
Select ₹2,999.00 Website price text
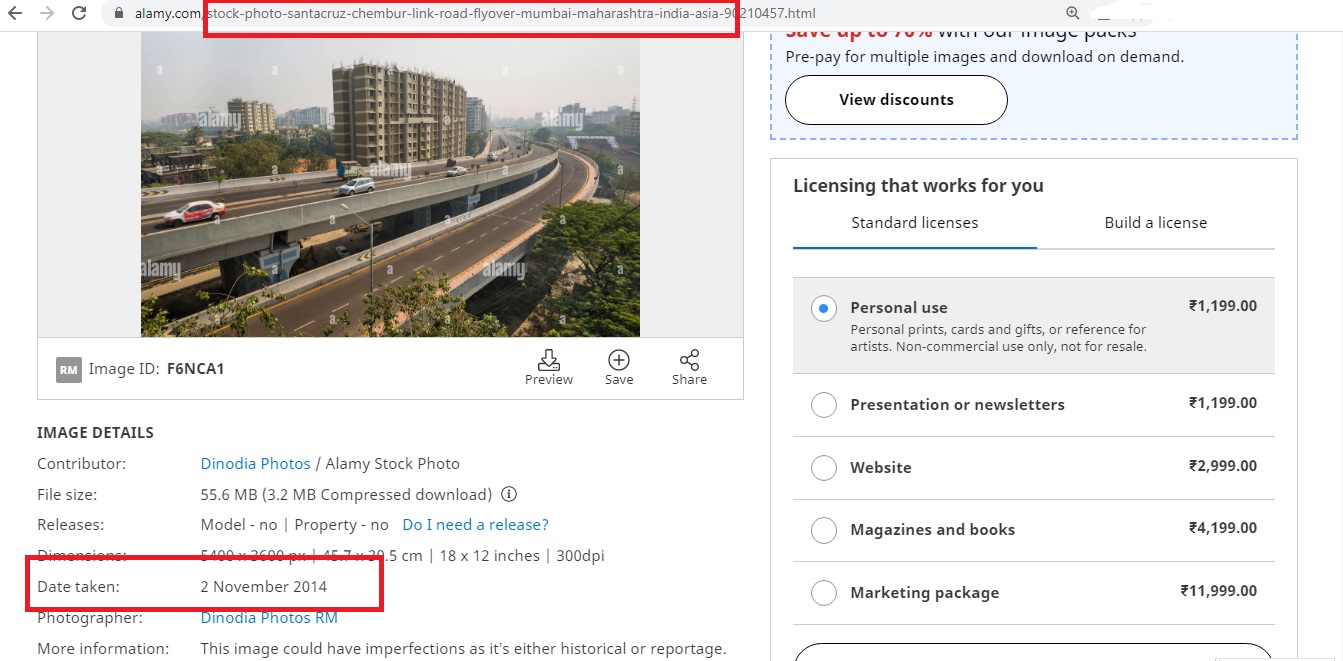click(x=1223, y=466)
